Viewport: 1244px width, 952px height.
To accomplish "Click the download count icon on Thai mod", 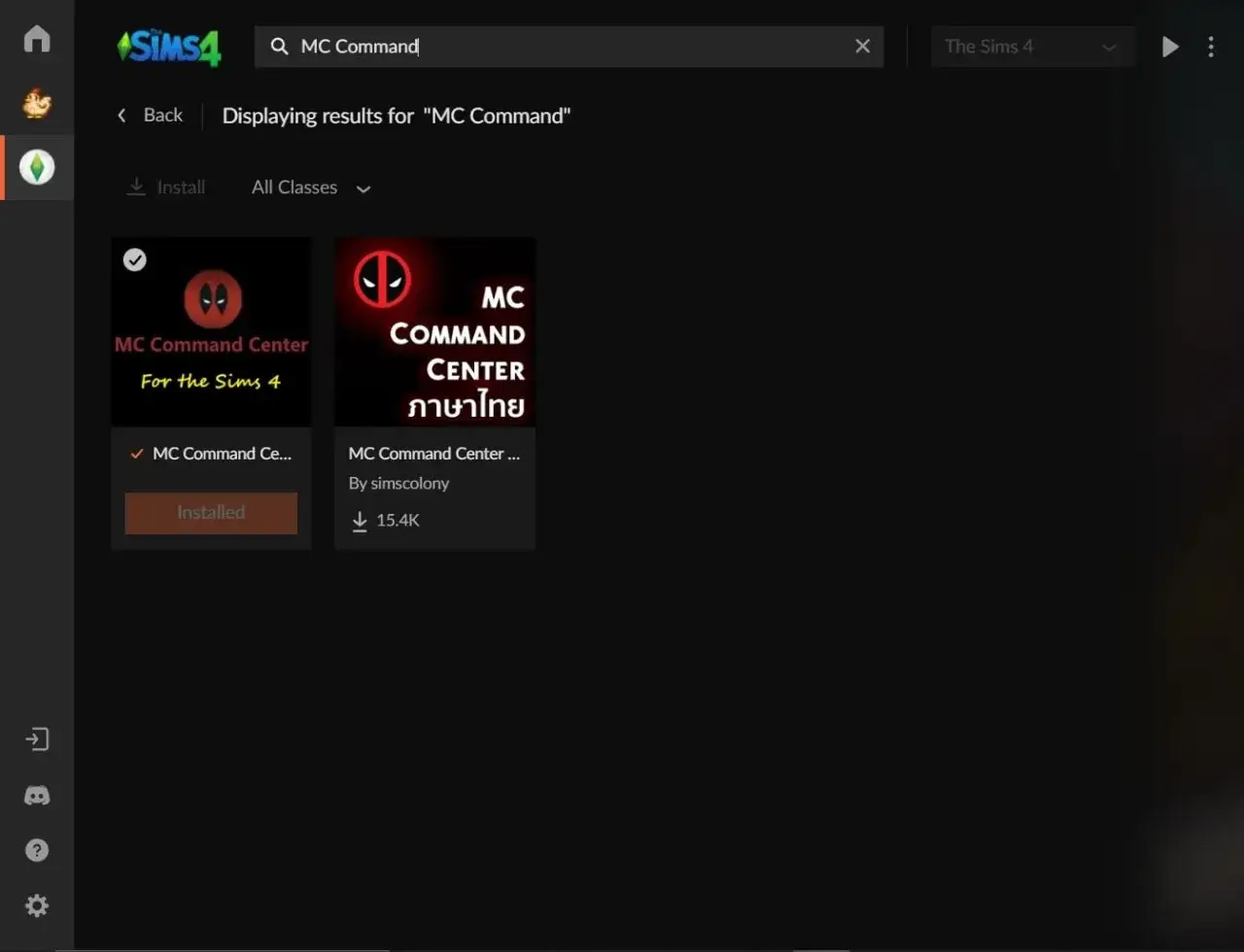I will tap(360, 521).
